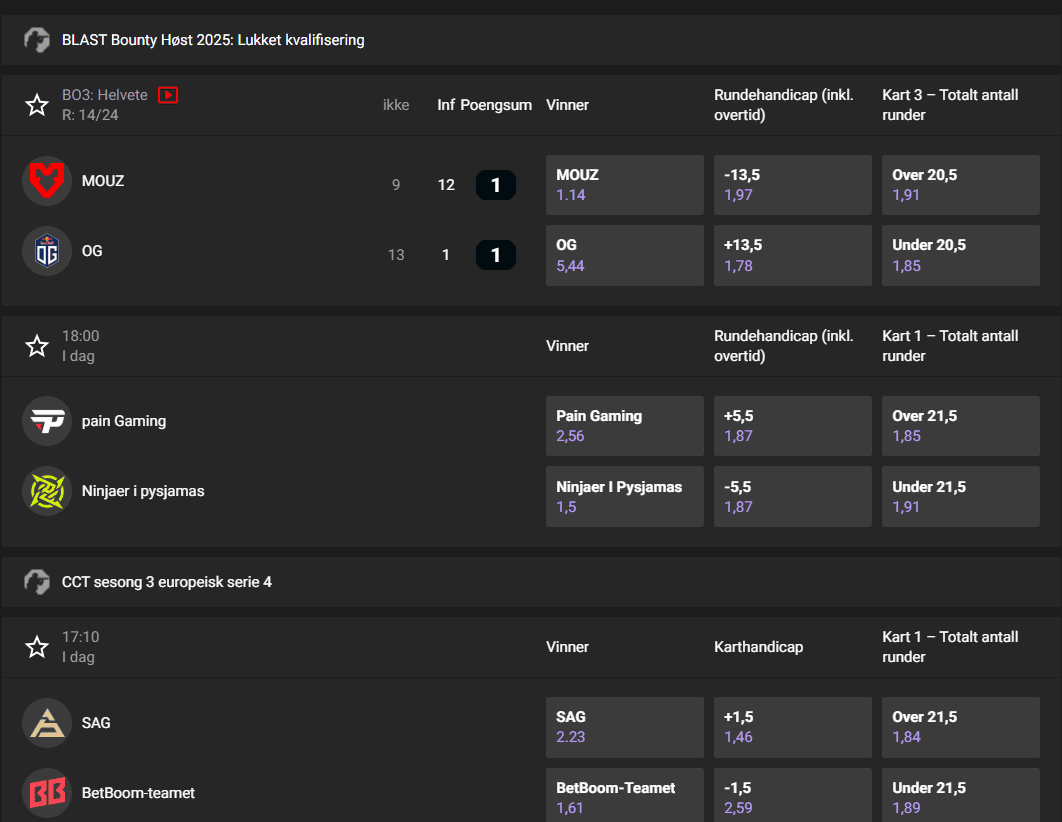Favorite the SAG vs BetBoom match
This screenshot has width=1062, height=822.
[37, 646]
